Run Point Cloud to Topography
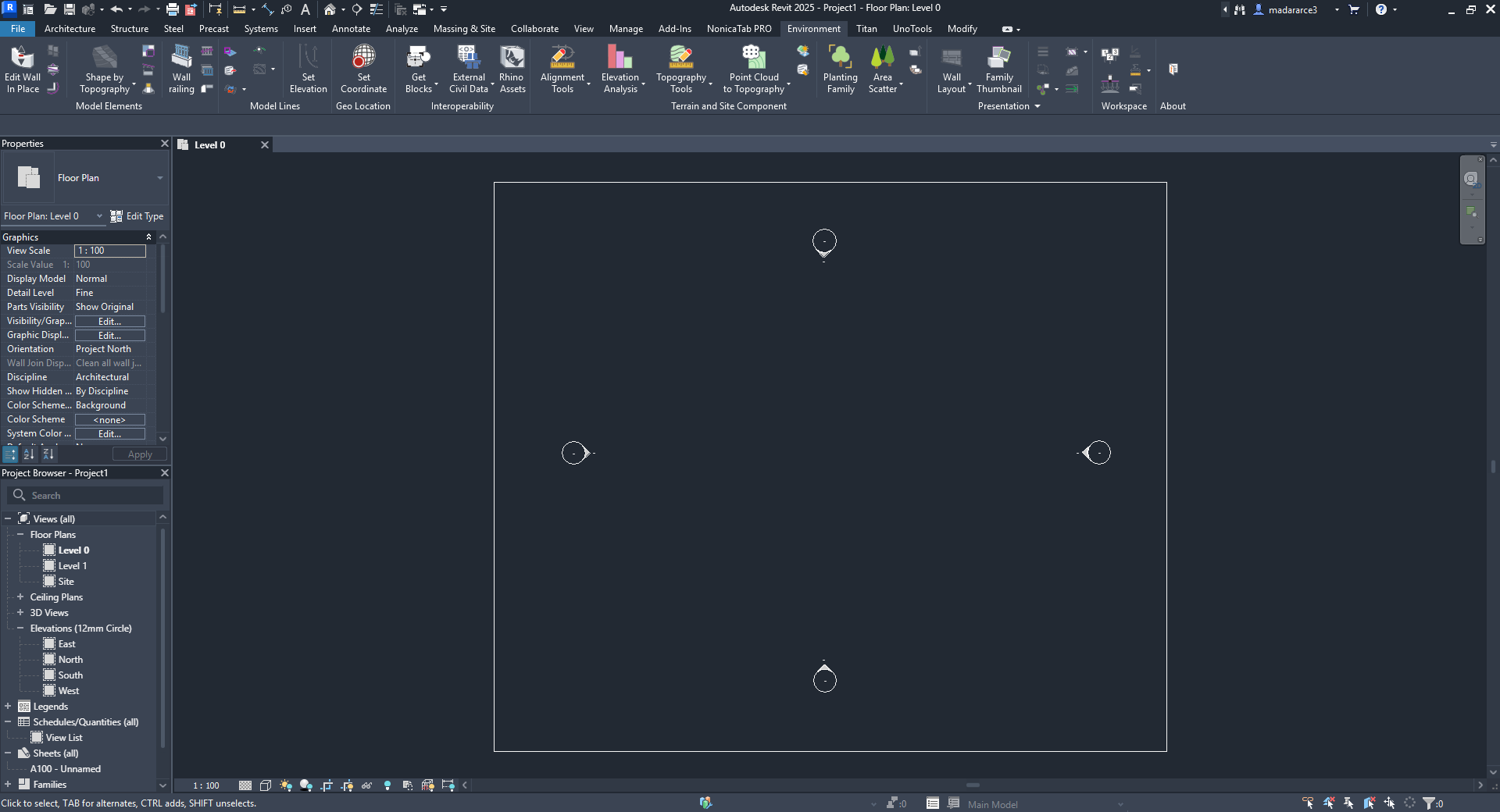Screen dimensions: 1500x812 (754, 69)
